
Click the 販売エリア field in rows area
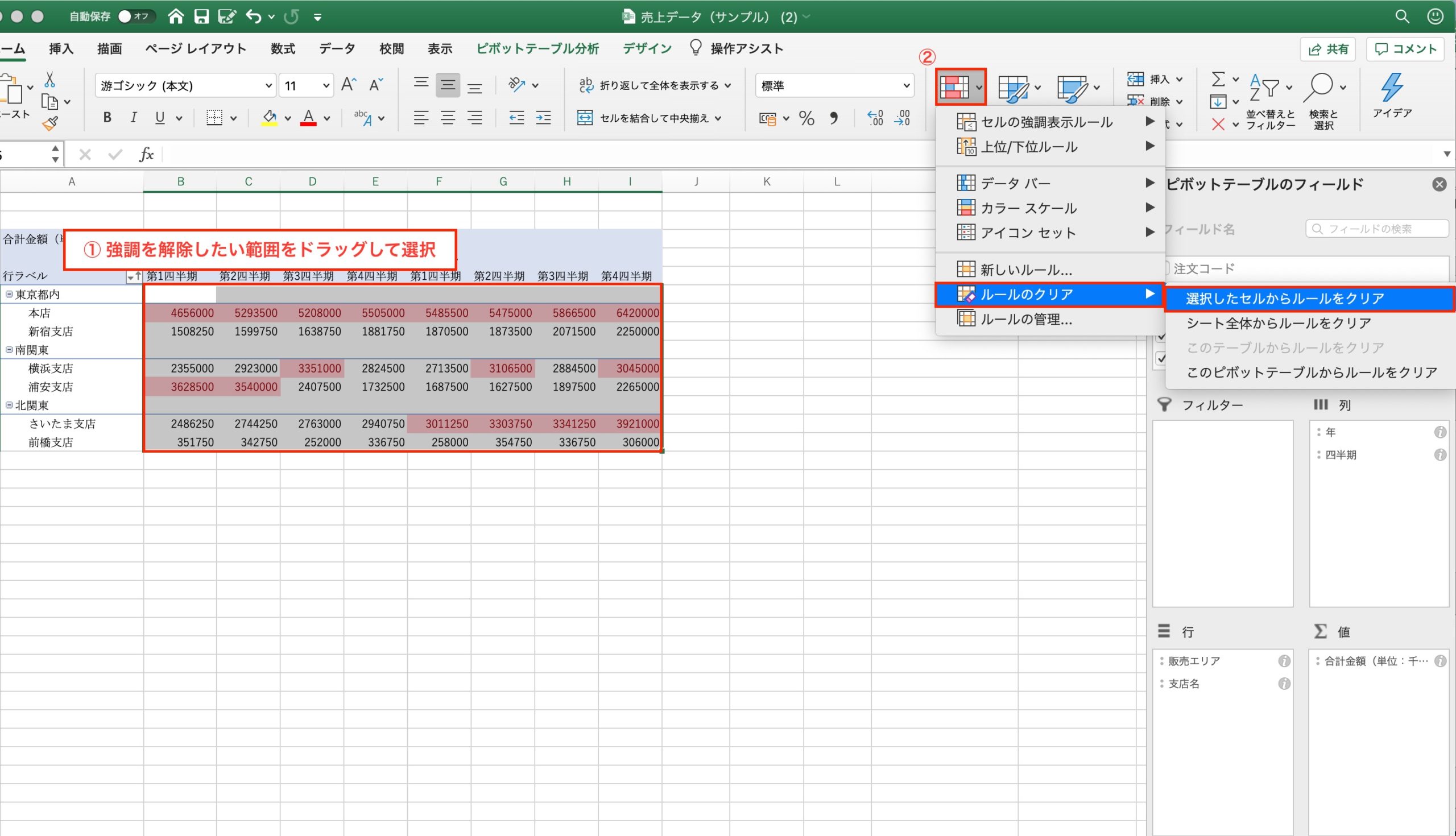[x=1223, y=661]
